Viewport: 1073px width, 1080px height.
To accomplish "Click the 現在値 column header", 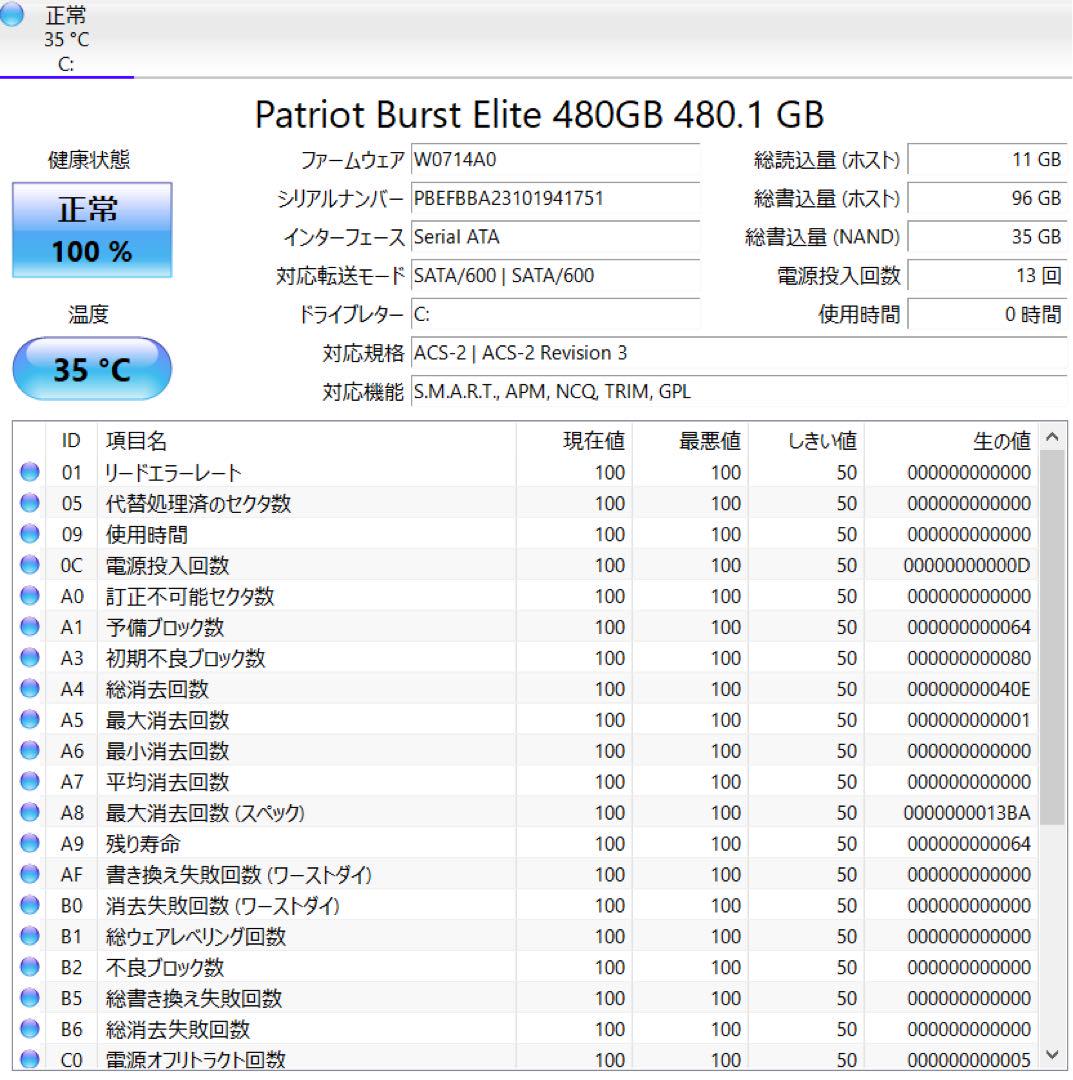I will point(574,440).
